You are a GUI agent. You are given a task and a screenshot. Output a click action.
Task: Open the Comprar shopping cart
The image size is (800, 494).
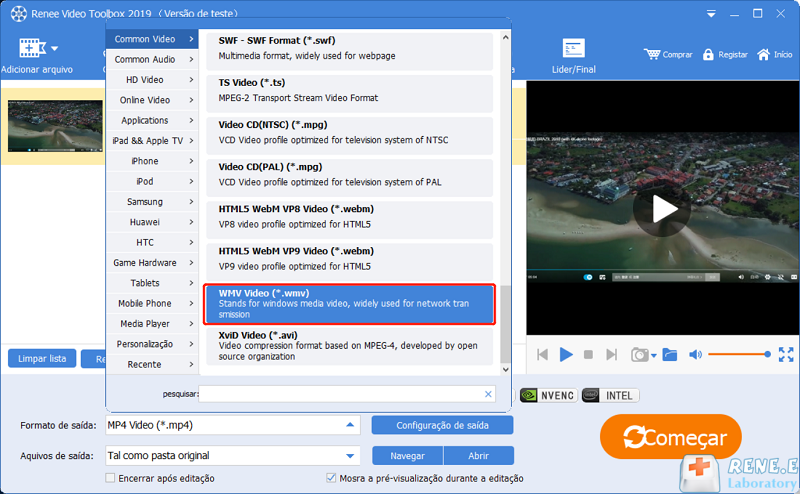pos(668,55)
